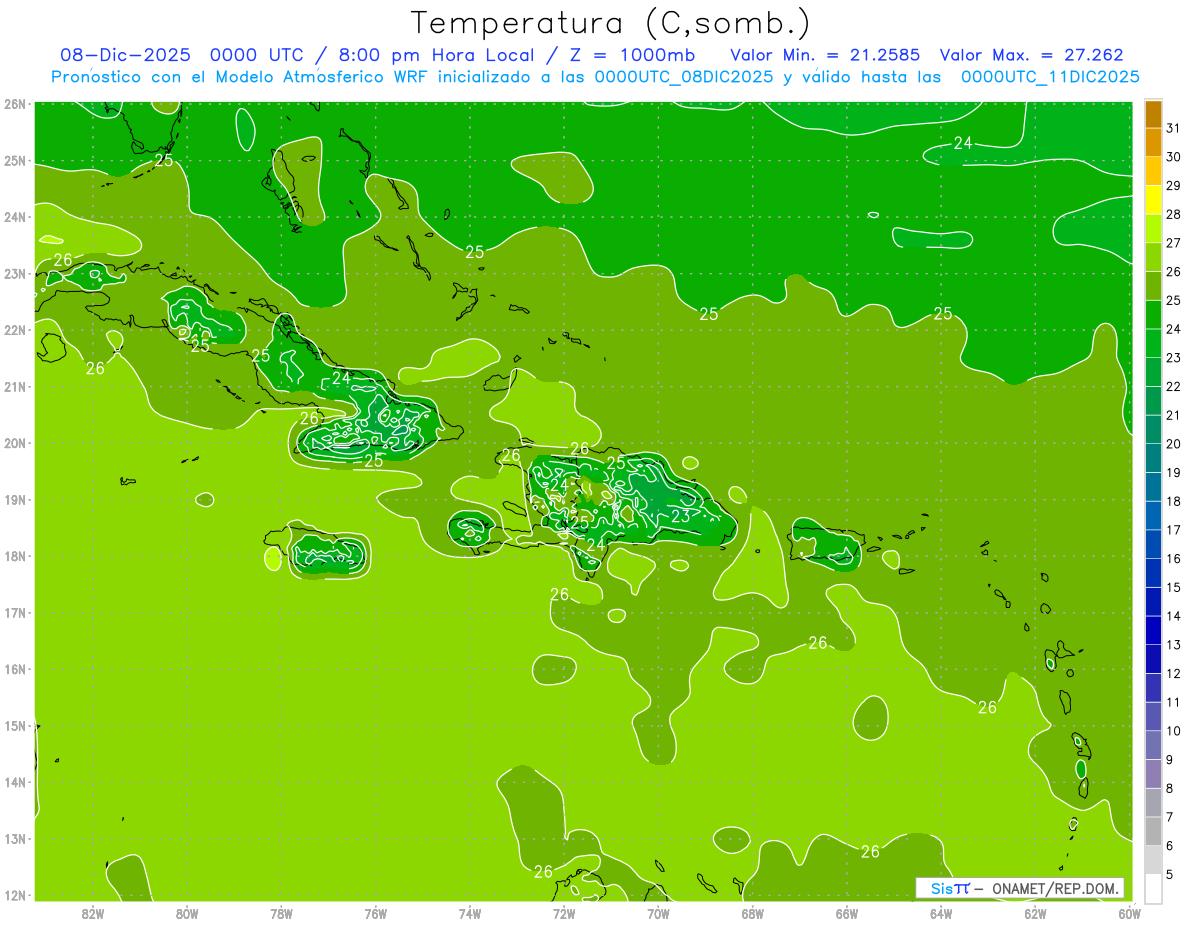1200x927 pixels.
Task: Click the 66W longitude axis label
Action: point(846,913)
